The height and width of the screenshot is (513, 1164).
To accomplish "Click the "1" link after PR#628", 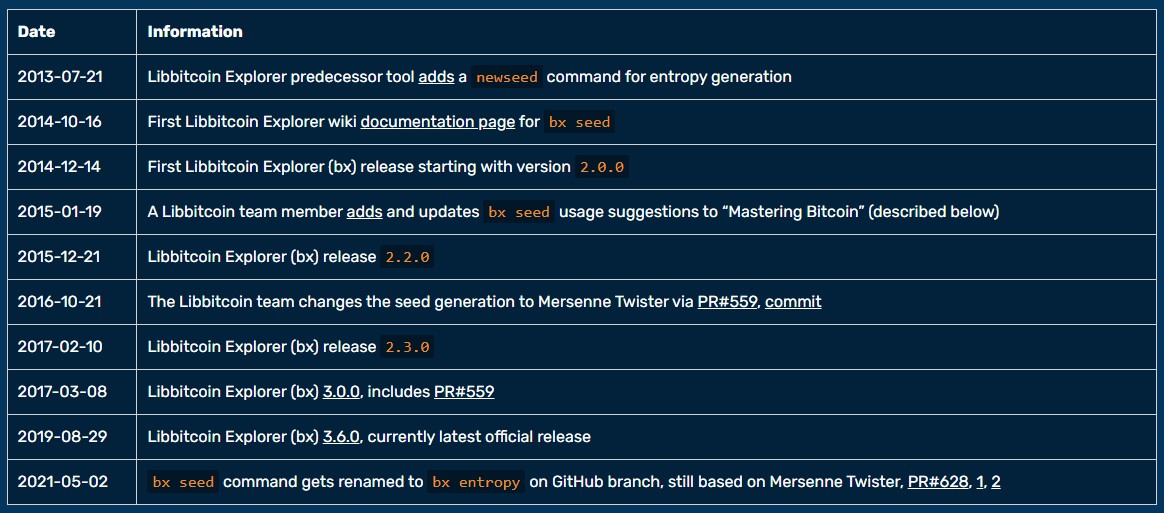I will coord(980,482).
